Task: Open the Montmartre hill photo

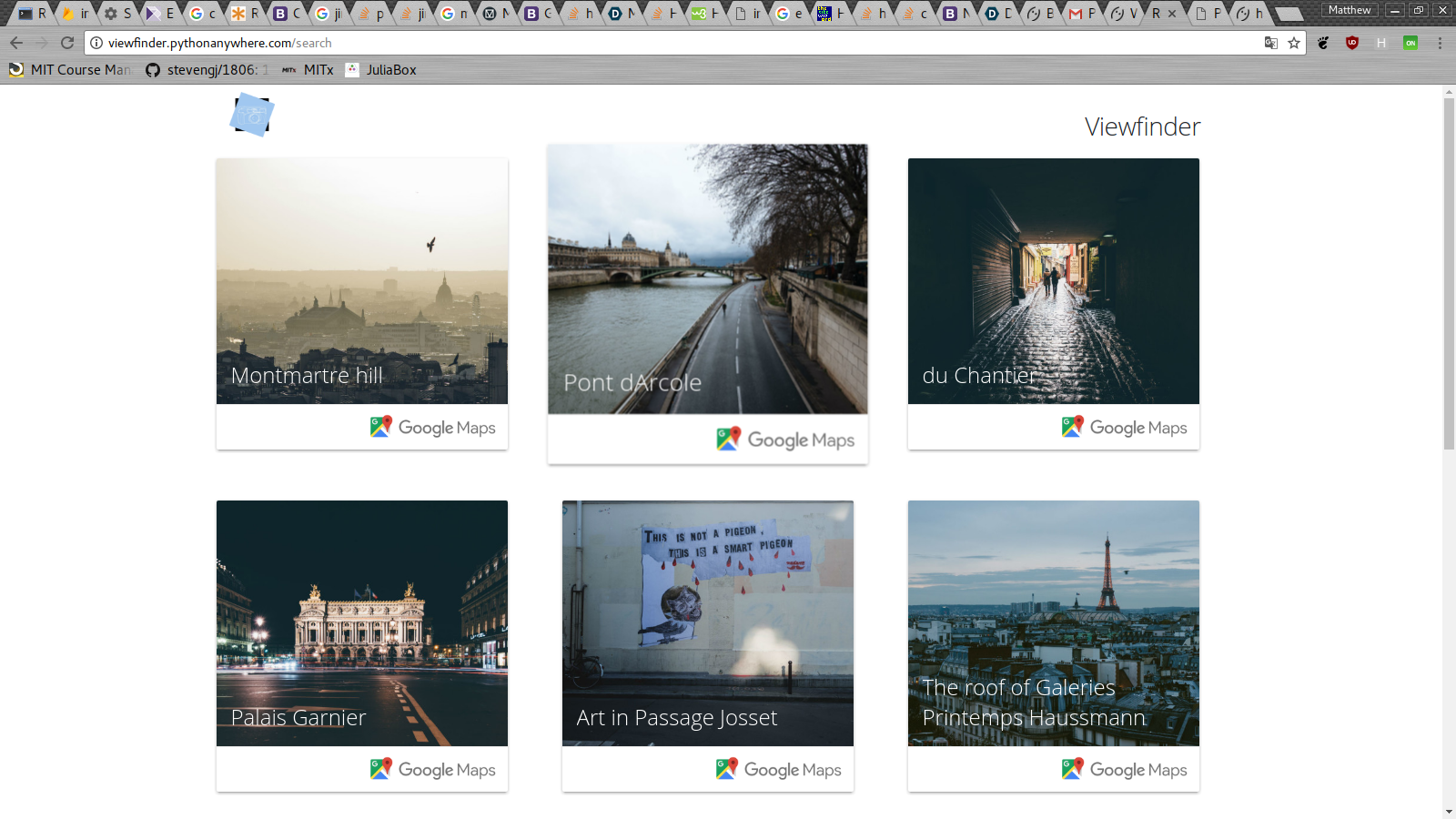Action: [362, 281]
